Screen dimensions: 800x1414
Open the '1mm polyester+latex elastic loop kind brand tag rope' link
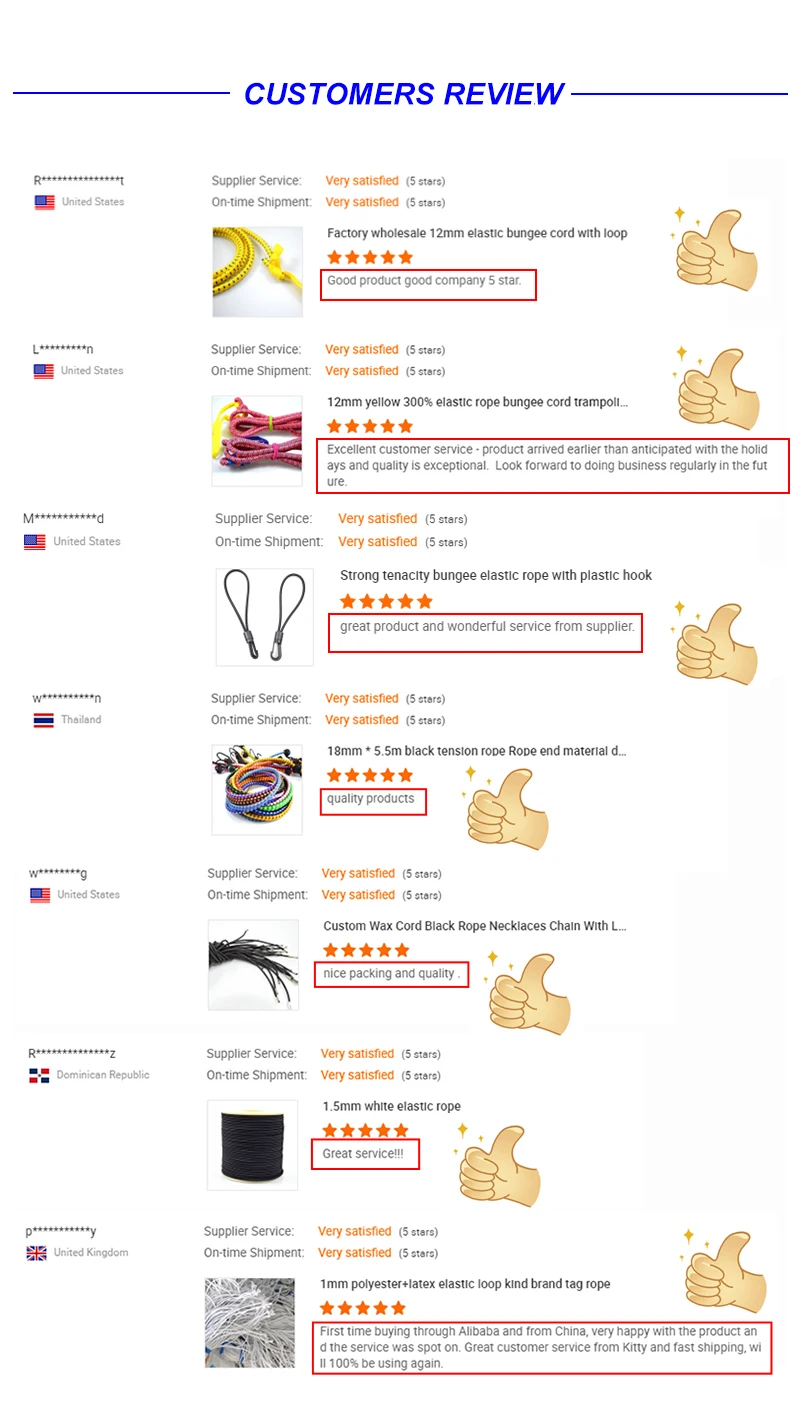pos(465,1284)
